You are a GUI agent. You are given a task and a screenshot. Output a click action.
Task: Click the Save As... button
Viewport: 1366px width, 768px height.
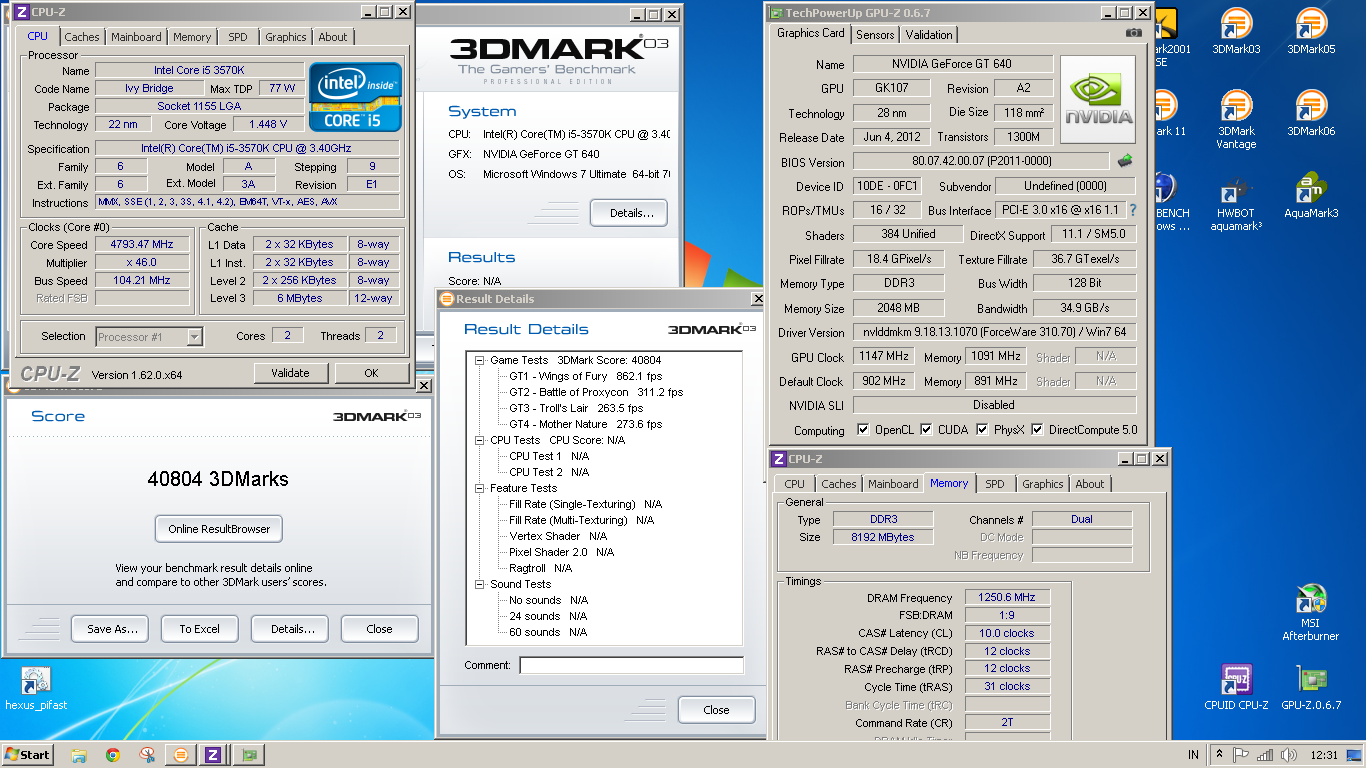click(x=110, y=629)
